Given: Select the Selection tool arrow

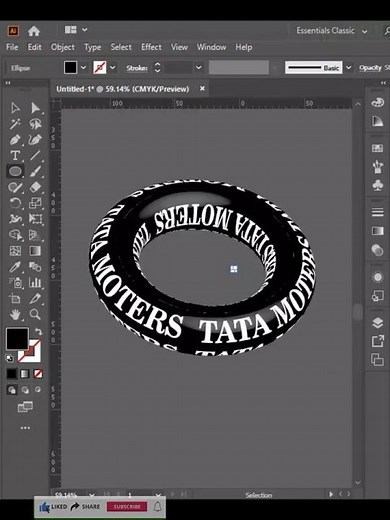Looking at the screenshot, I should pyautogui.click(x=15, y=108).
